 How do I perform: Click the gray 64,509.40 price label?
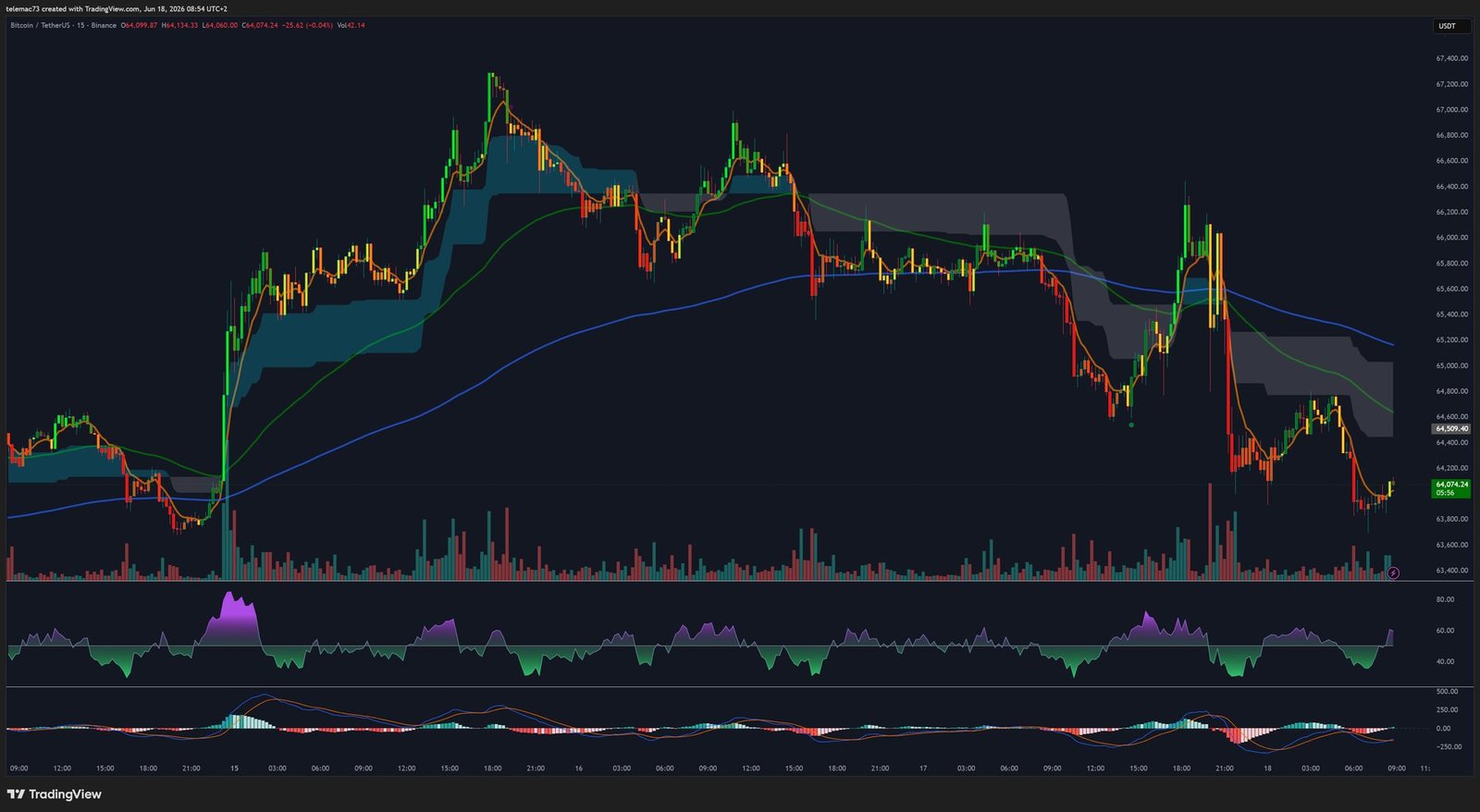(1451, 429)
